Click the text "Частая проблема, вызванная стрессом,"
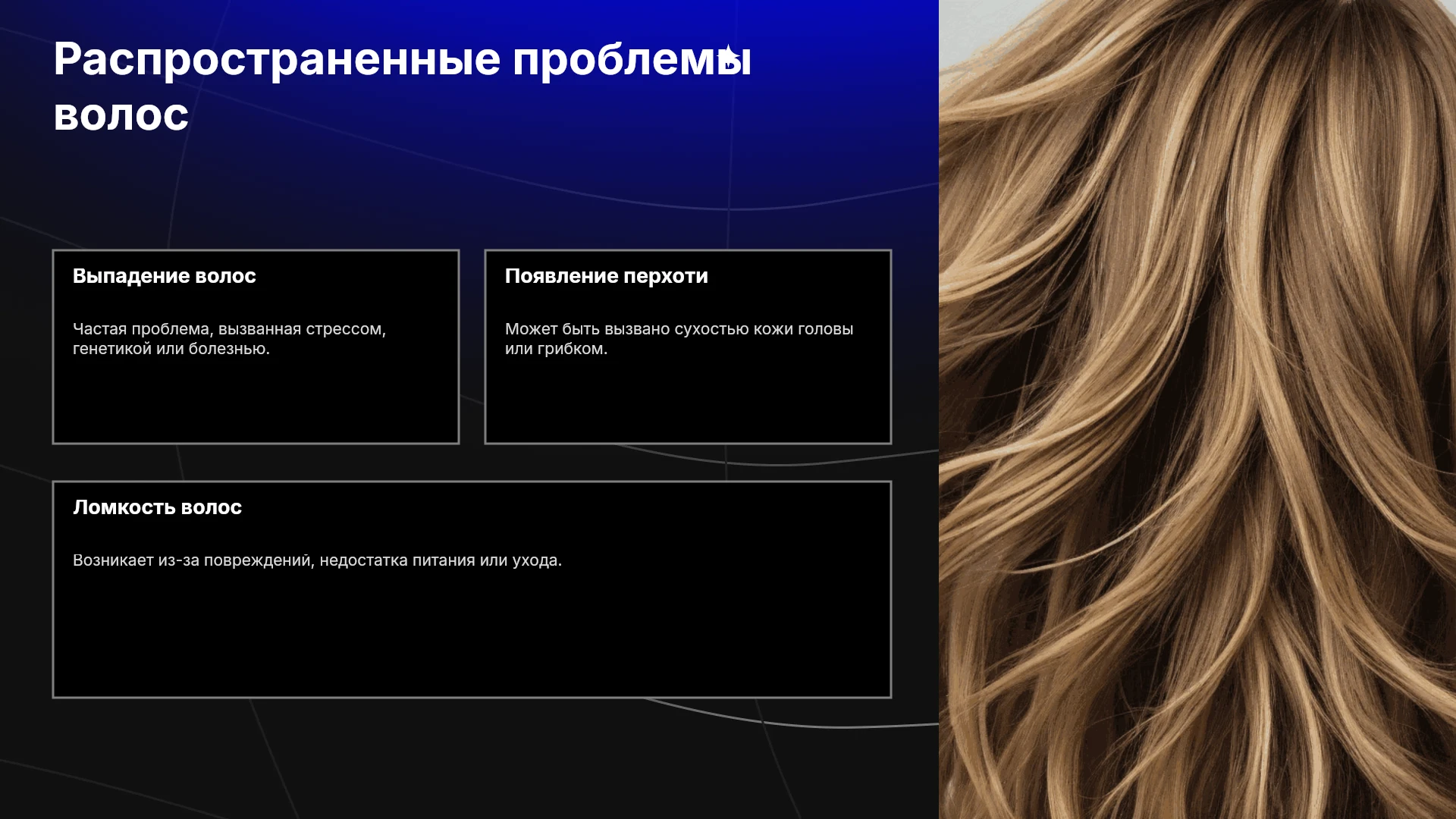This screenshot has width=1456, height=819. [x=229, y=329]
